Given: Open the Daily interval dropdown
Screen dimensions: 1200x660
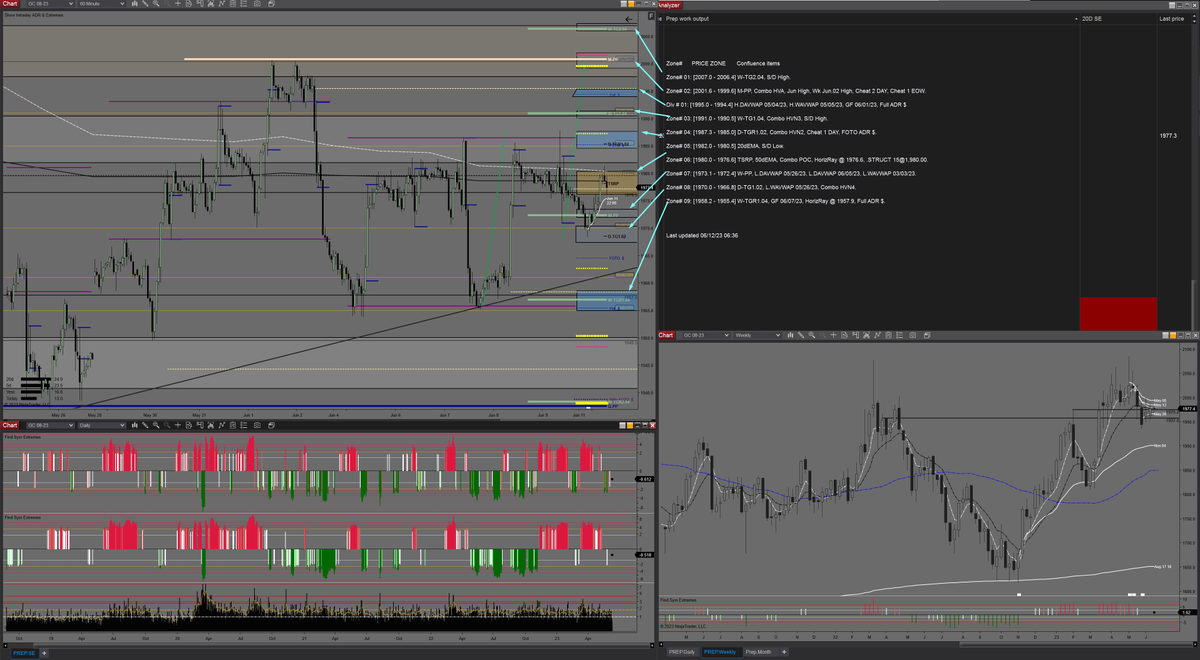Looking at the screenshot, I should [x=102, y=425].
